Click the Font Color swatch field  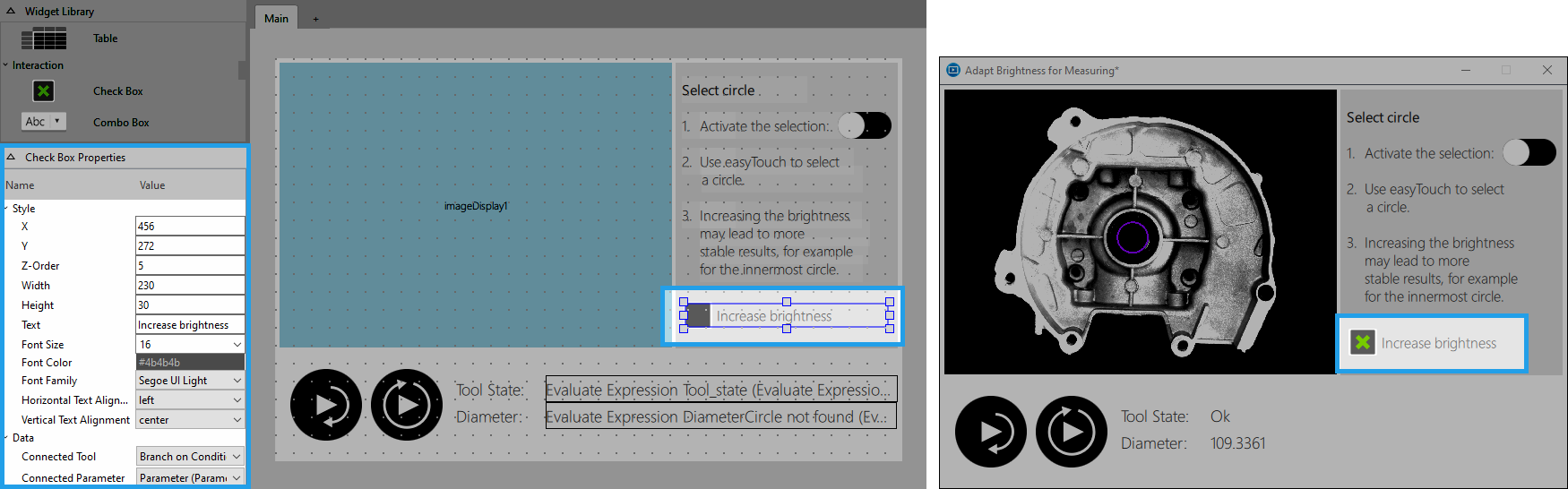190,362
